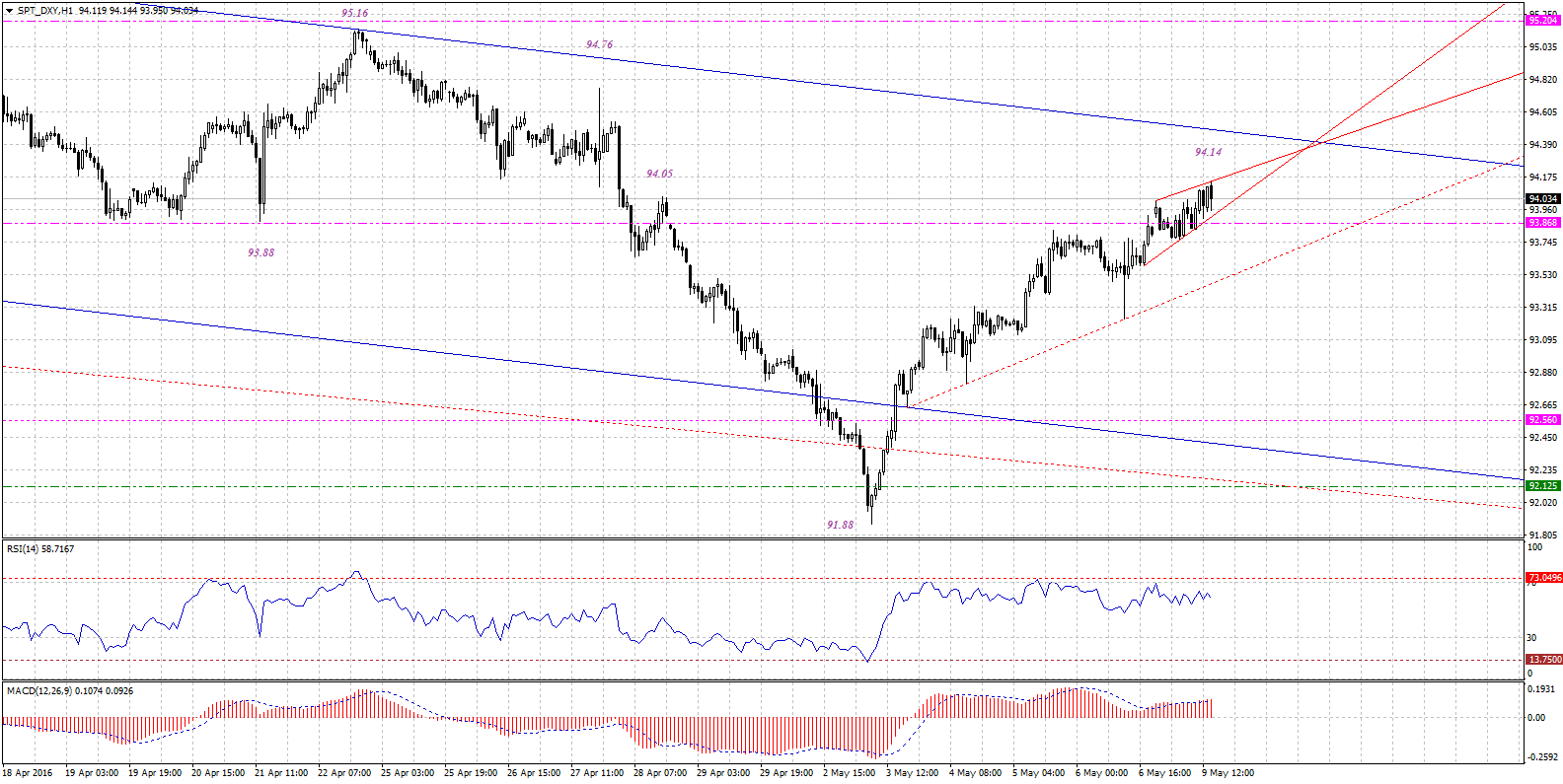Click the 91.805 price axis value
1563x784 pixels.
(1542, 535)
